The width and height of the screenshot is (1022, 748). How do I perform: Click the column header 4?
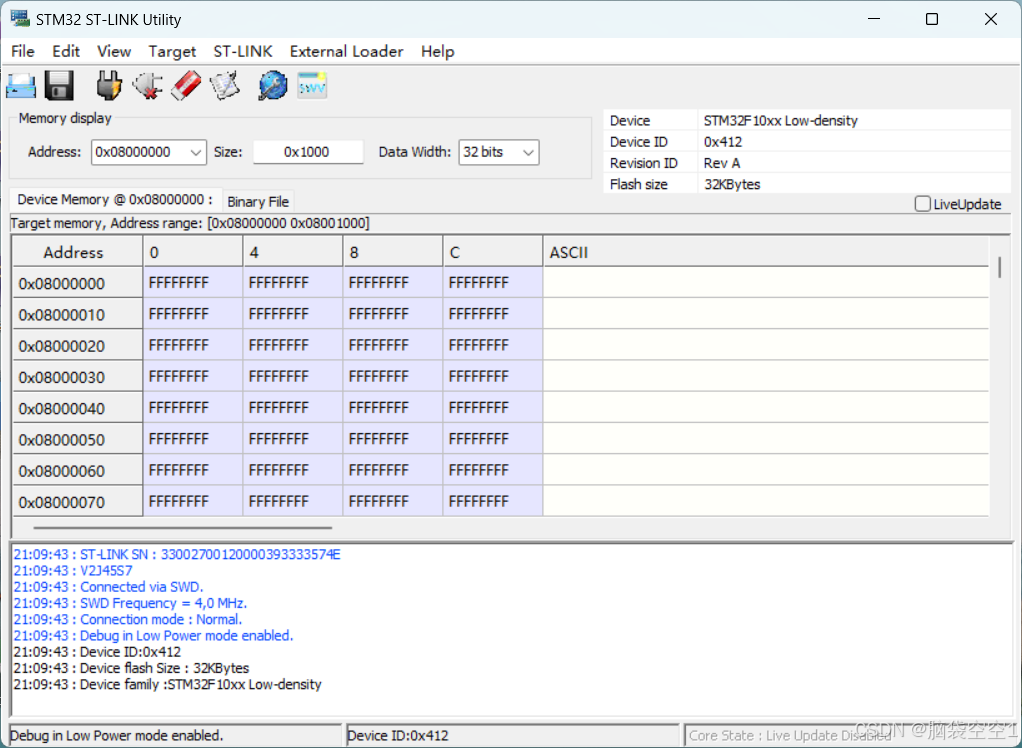click(293, 252)
